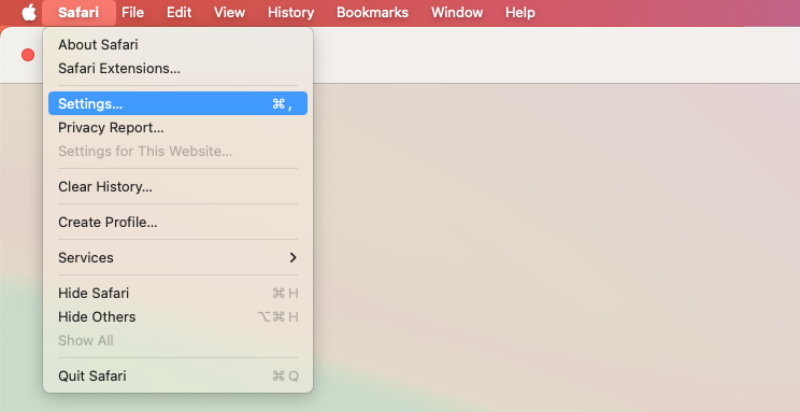Image resolution: width=800 pixels, height=412 pixels.
Task: Open Settings… from the Safari menu
Action: point(178,104)
